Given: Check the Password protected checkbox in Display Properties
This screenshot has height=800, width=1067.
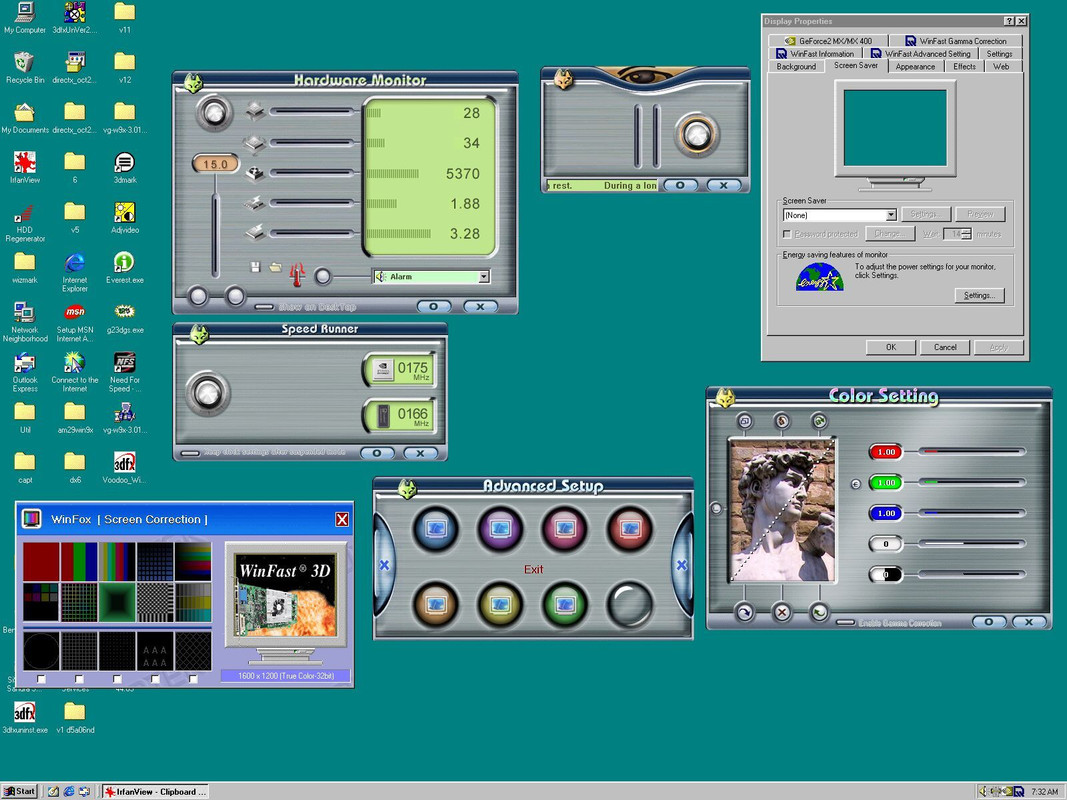Looking at the screenshot, I should pyautogui.click(x=787, y=234).
